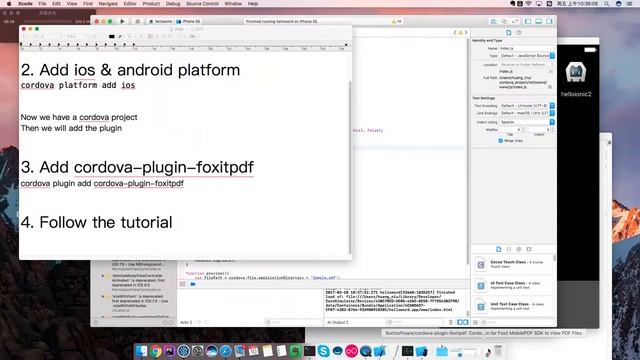640x360 pixels.
Task: Select the helloword scheme in Xcode toolbar
Action: coord(160,21)
